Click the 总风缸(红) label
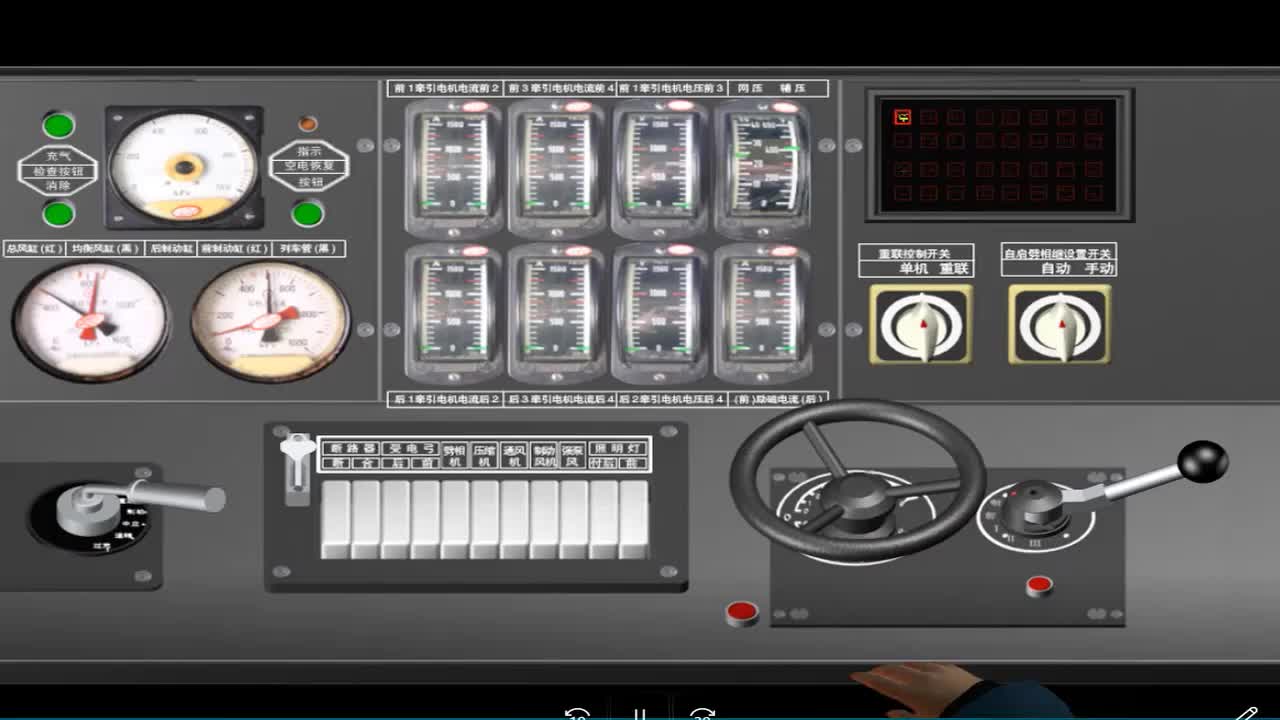Screen dimensions: 1280x720 35,249
